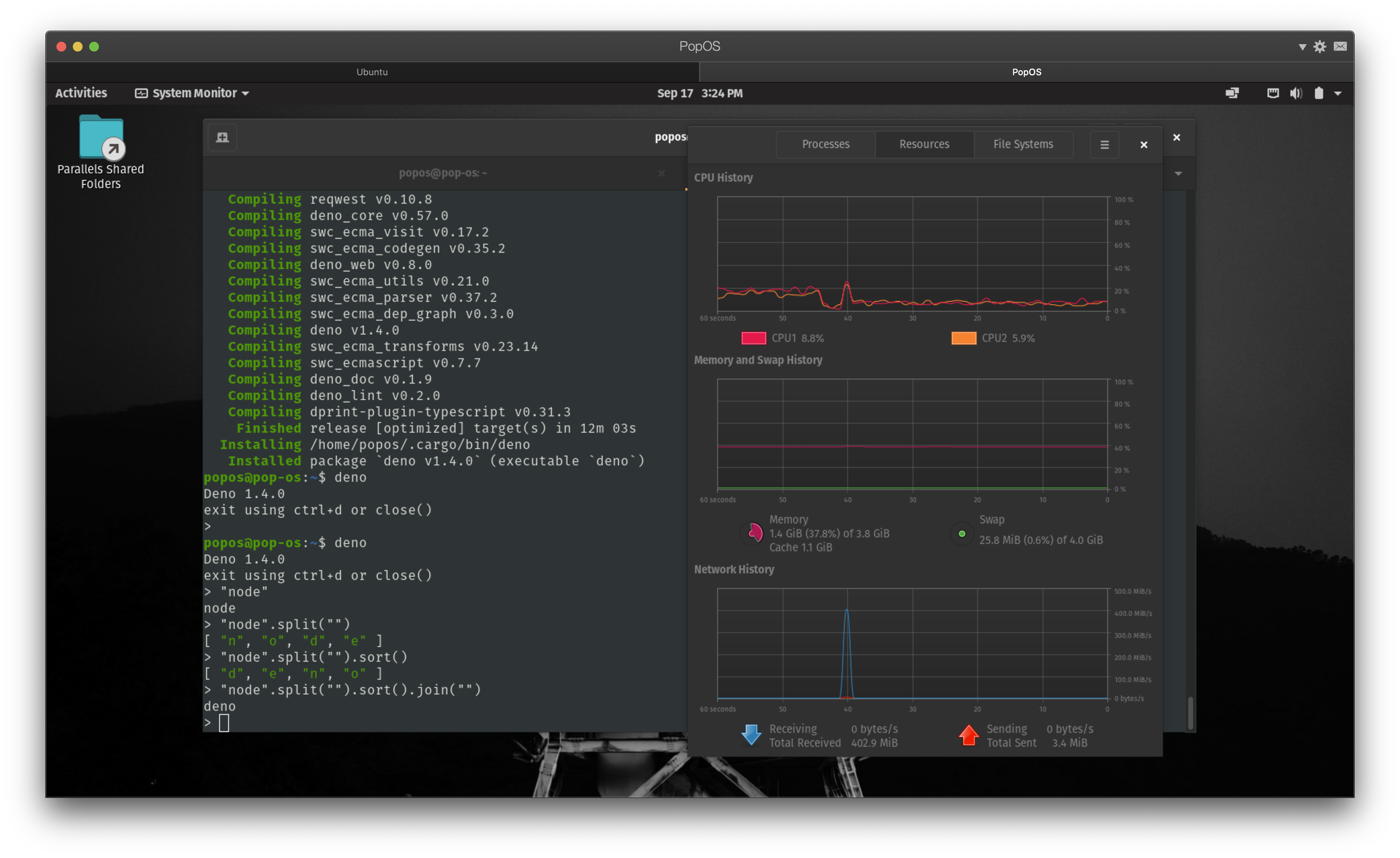Click the 'Finished release [optimized]' line
The width and height of the screenshot is (1400, 858).
click(436, 429)
